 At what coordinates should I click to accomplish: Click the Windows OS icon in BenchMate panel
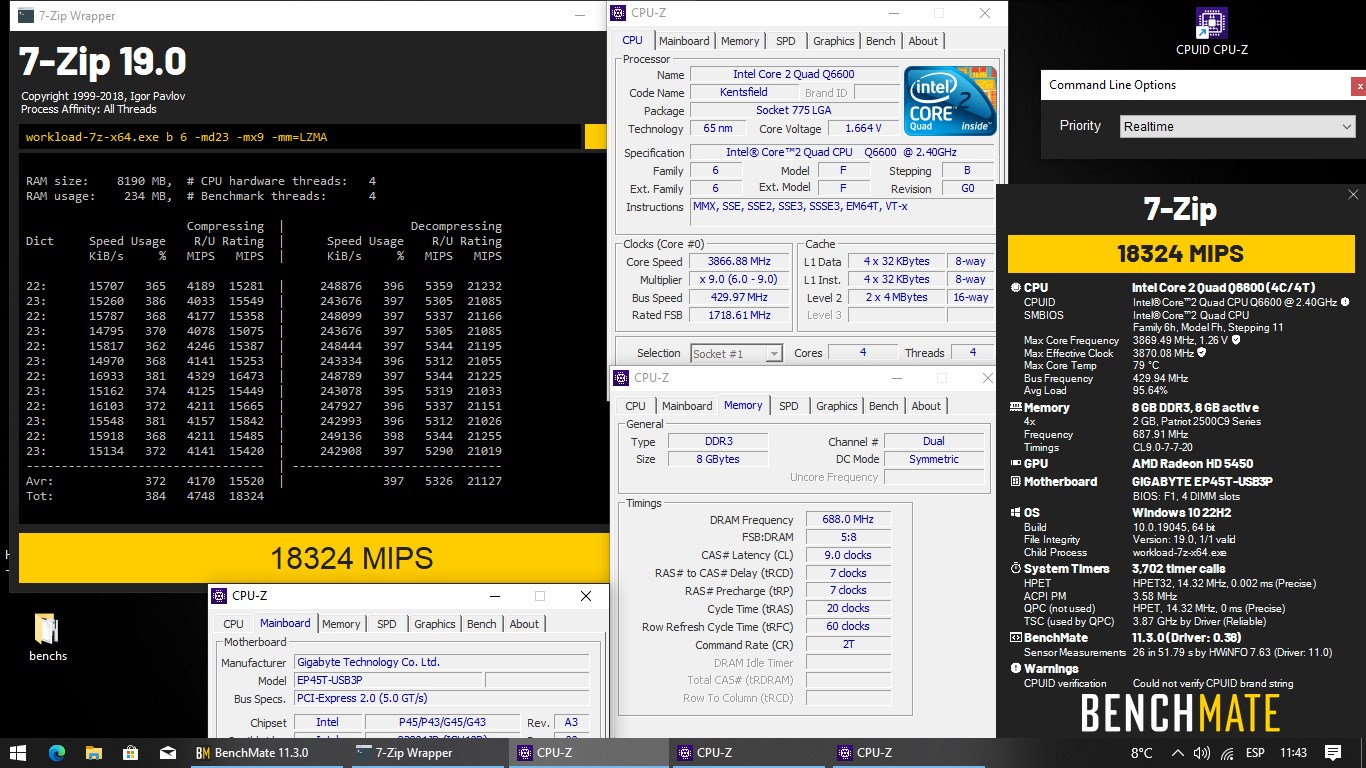[x=1016, y=513]
